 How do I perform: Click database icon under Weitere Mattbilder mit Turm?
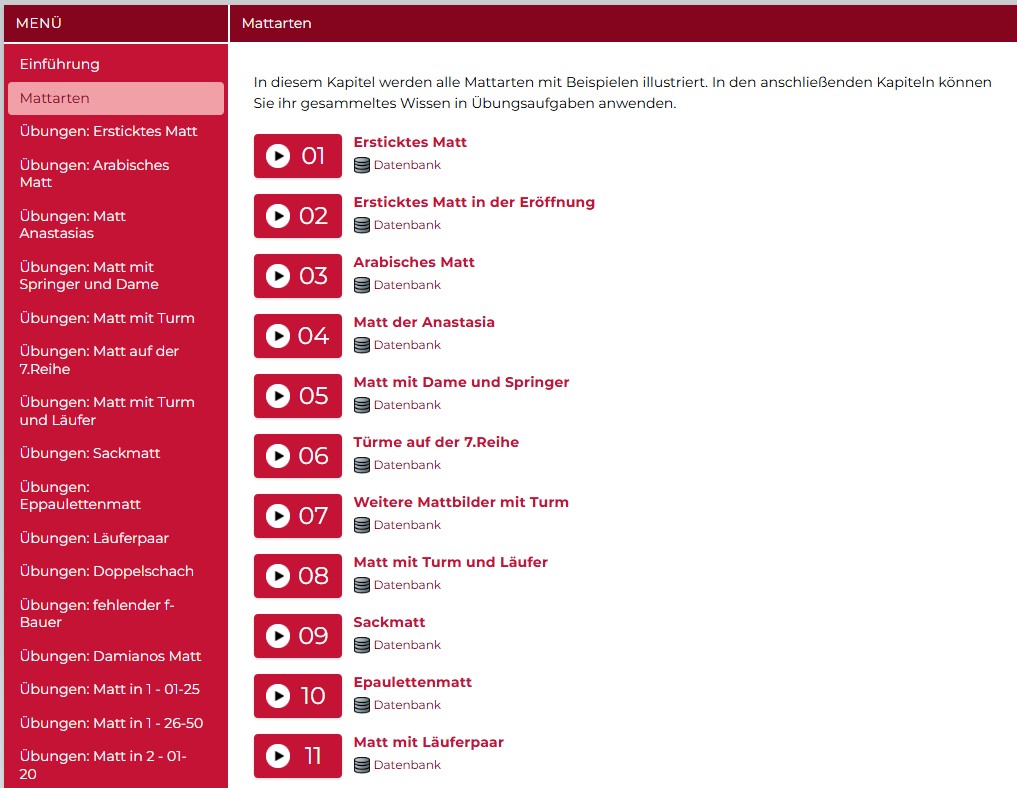362,525
